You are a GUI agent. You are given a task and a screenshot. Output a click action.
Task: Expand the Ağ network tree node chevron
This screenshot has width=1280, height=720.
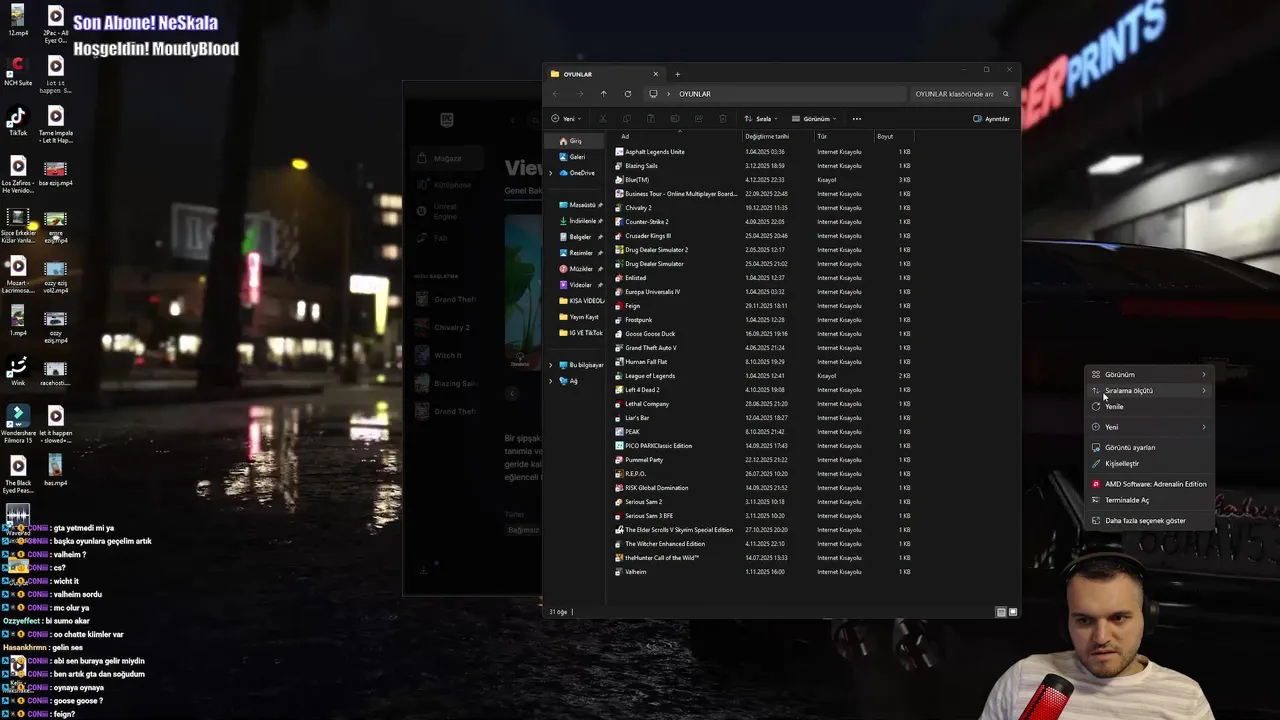[x=550, y=381]
